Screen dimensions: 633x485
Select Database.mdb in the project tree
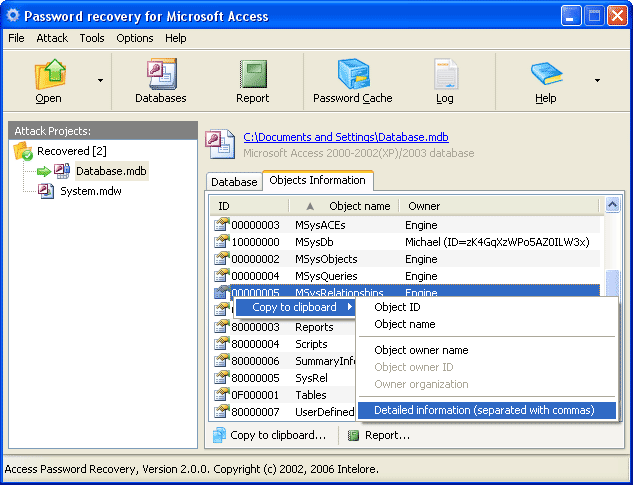(x=111, y=171)
